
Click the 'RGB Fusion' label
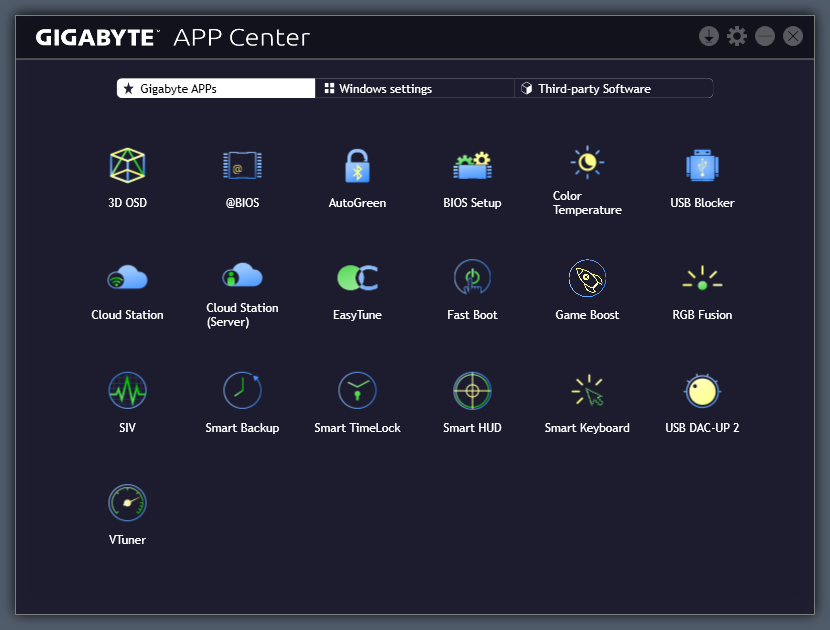pyautogui.click(x=702, y=315)
